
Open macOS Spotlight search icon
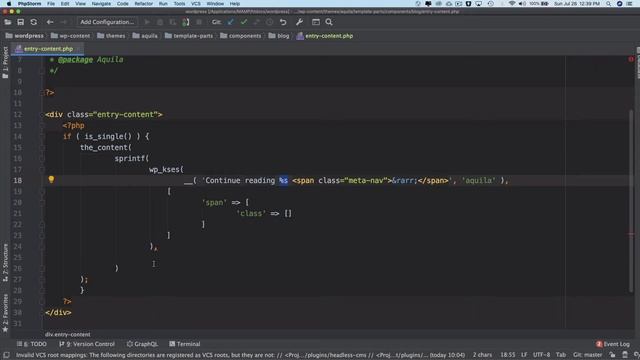point(608,4)
